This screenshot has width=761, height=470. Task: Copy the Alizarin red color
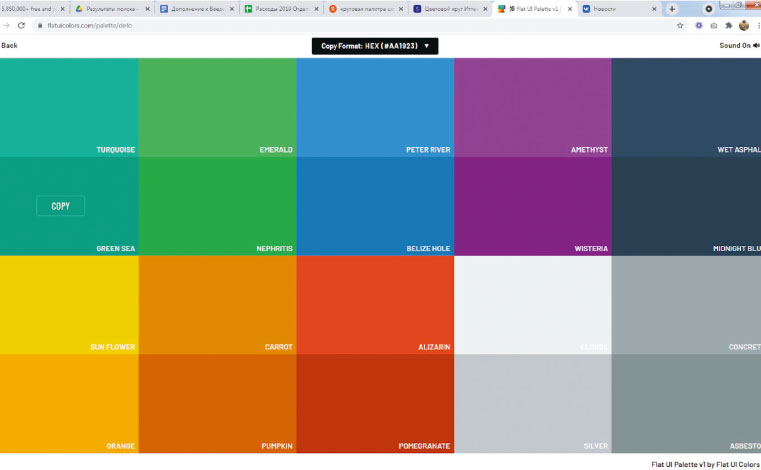375,304
